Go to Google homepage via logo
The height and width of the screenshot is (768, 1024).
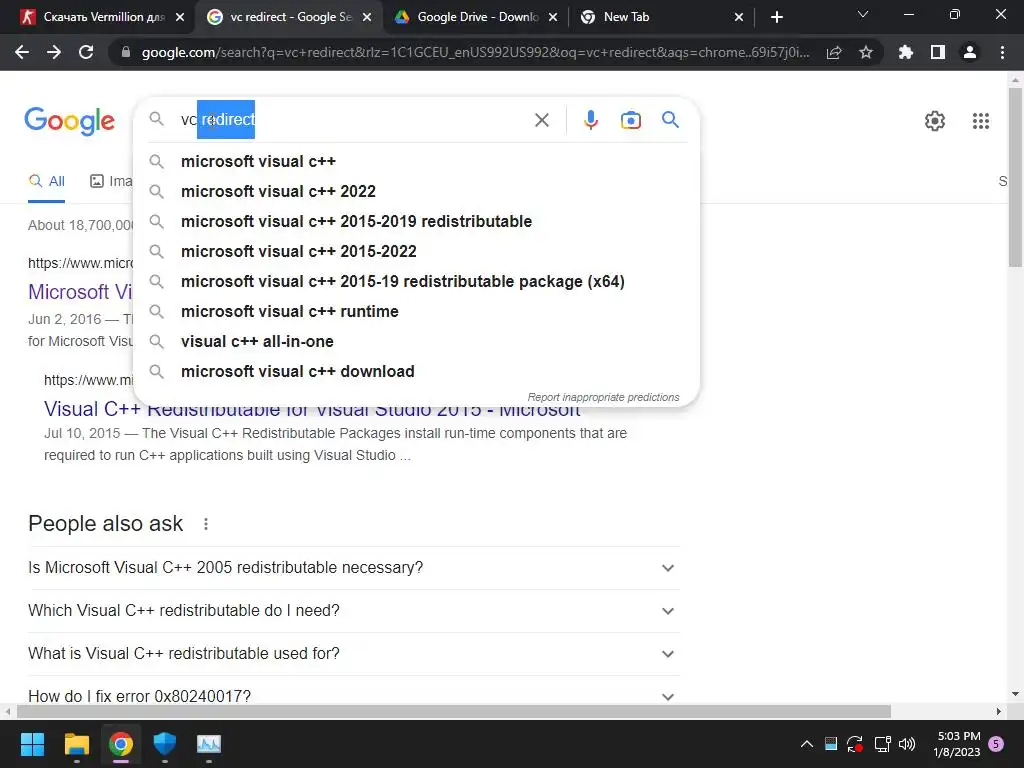pos(69,121)
